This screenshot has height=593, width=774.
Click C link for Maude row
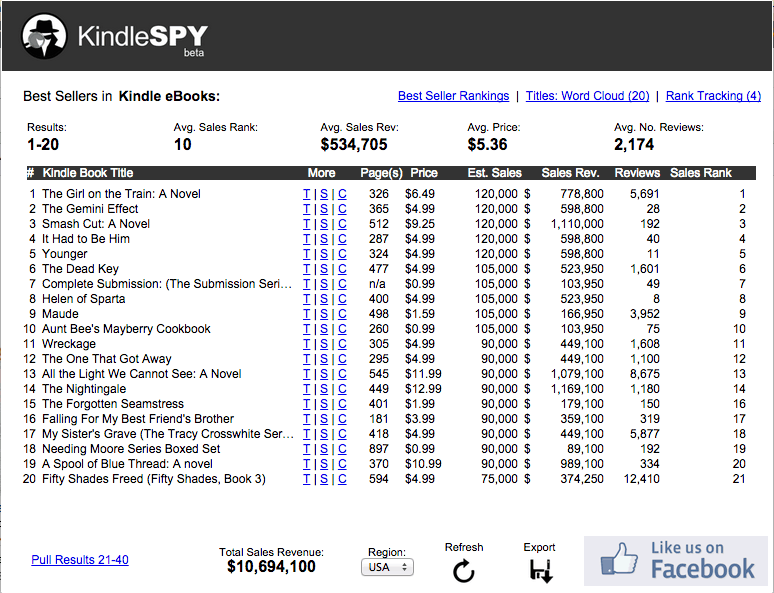pos(342,314)
